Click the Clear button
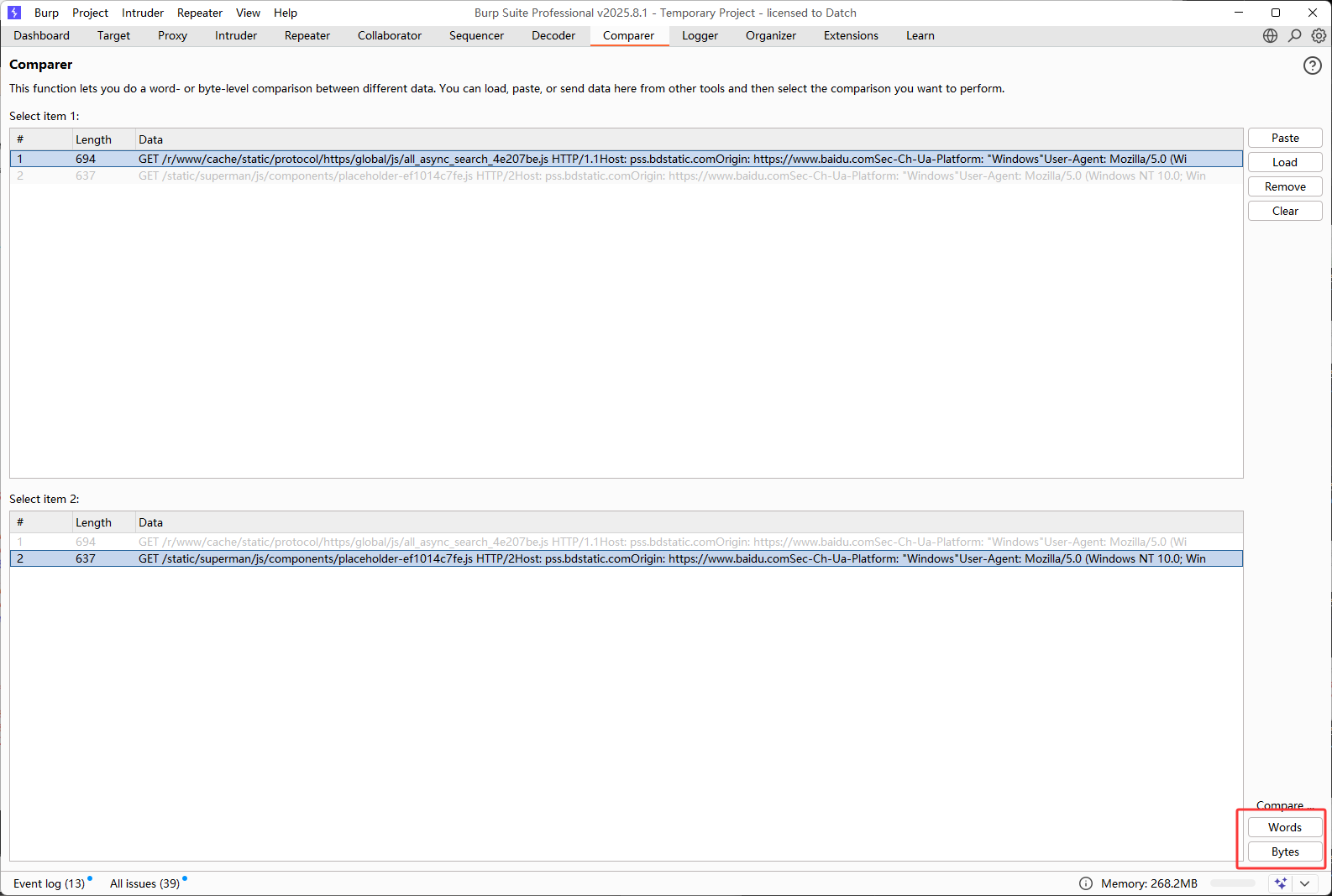Screen dimensions: 1332x896 click(x=1285, y=211)
